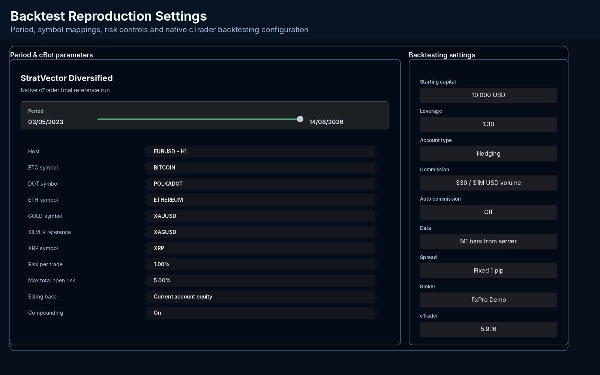Click the BITCOIN symbol field
600x375 pixels.
(260, 168)
